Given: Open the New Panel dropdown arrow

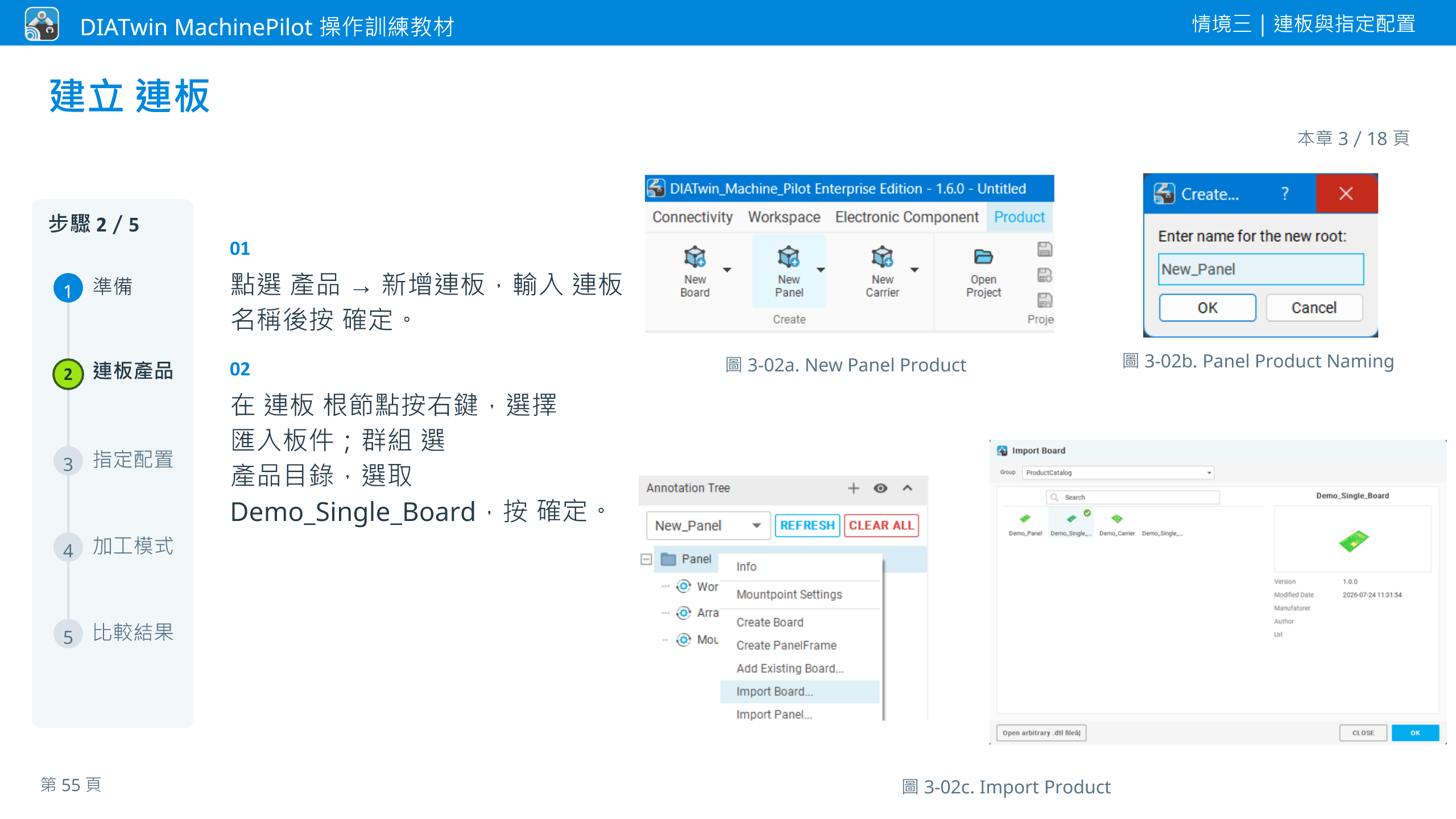Looking at the screenshot, I should pos(821,270).
